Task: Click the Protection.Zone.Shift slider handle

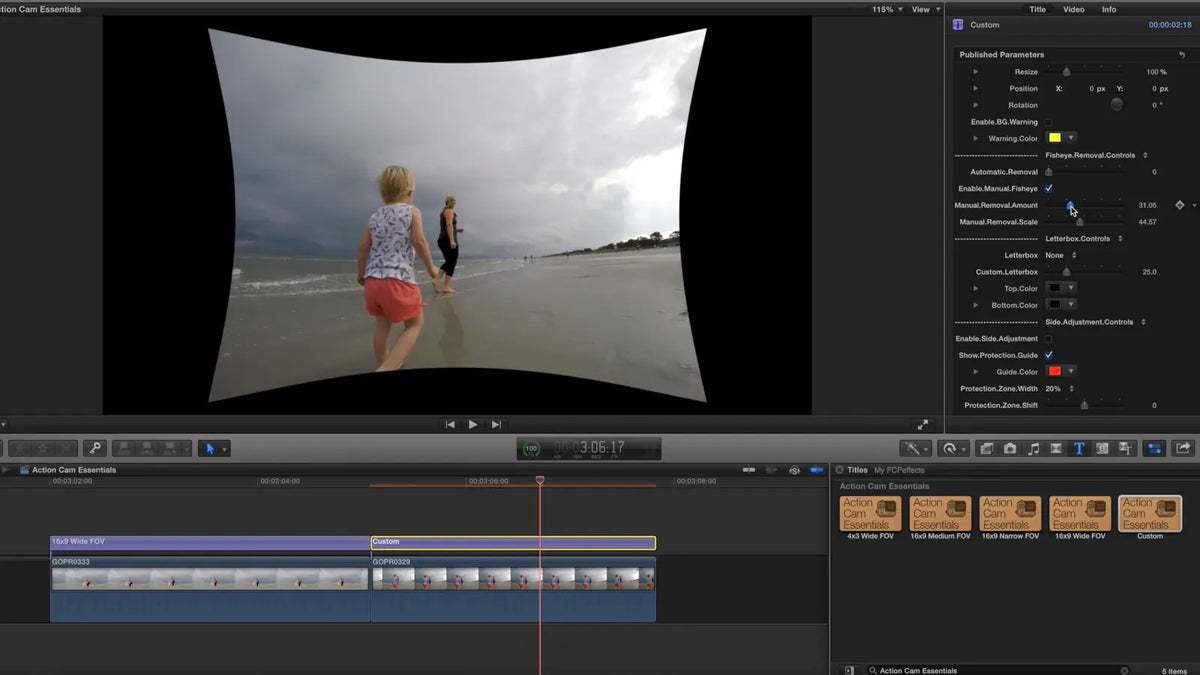Action: pyautogui.click(x=1084, y=405)
